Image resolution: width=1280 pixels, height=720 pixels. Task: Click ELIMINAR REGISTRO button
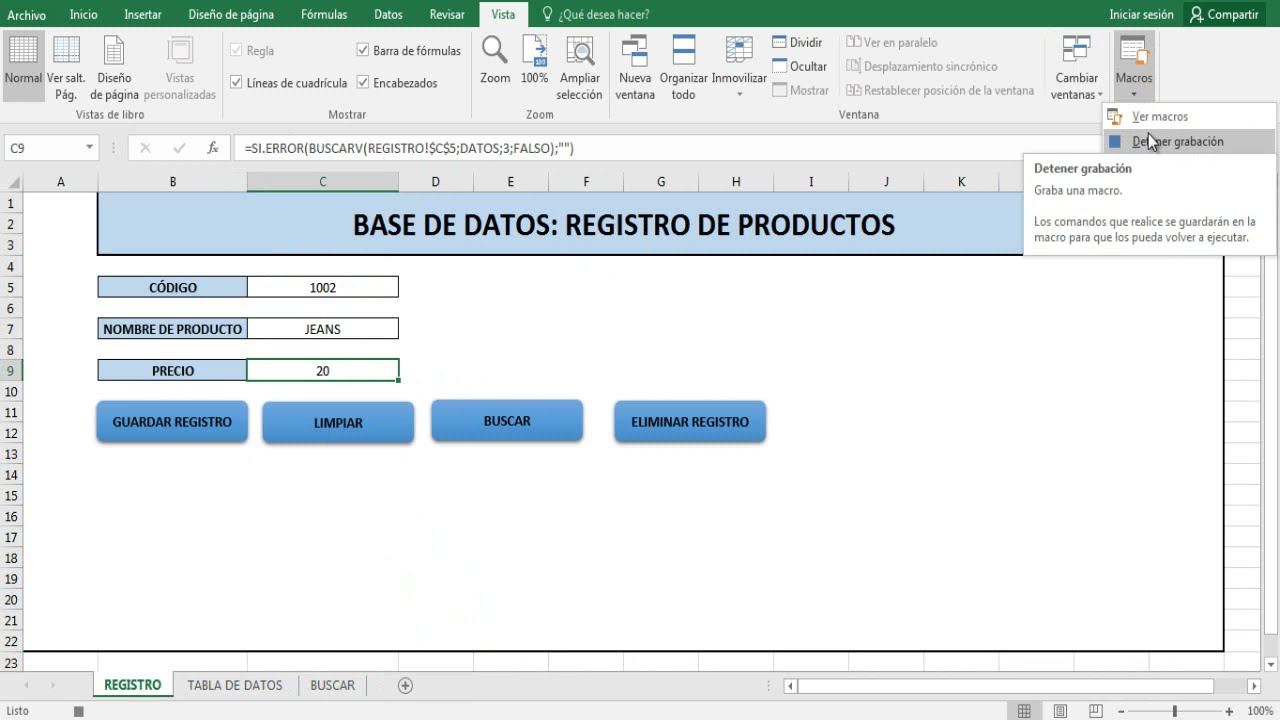pos(690,422)
